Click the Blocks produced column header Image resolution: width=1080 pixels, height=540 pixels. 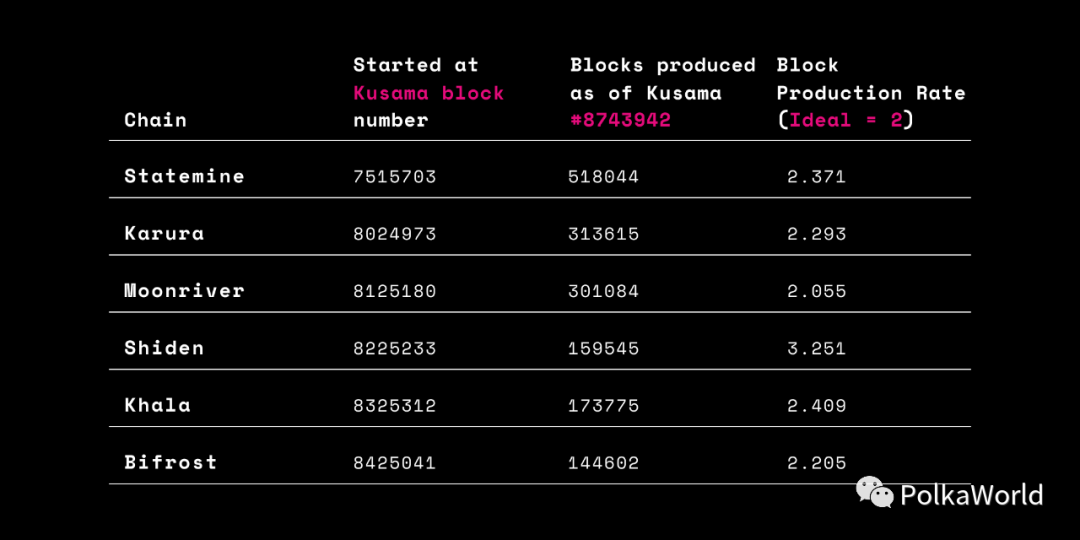663,93
